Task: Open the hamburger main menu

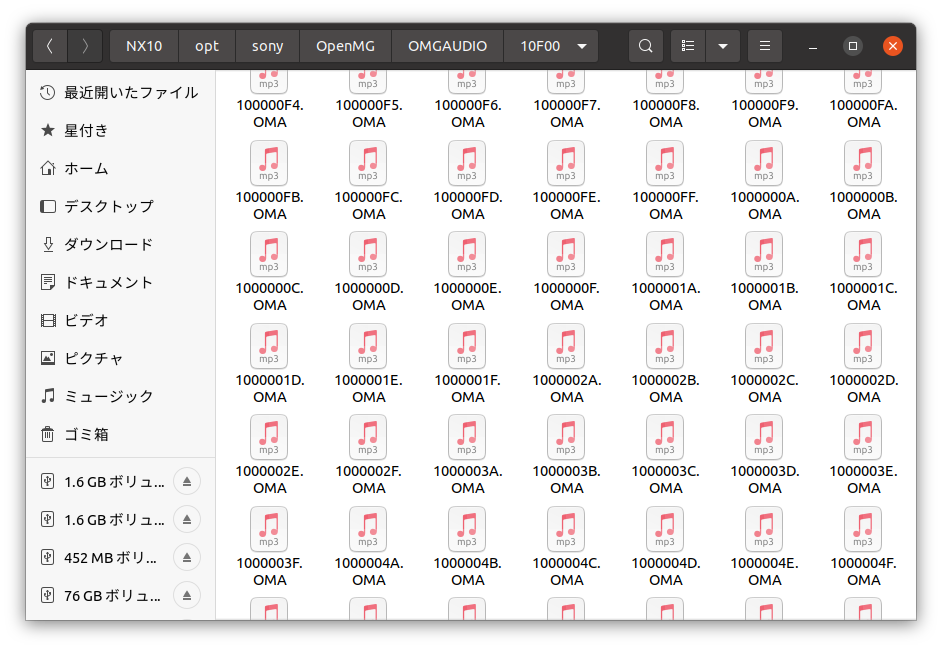Action: click(x=765, y=46)
